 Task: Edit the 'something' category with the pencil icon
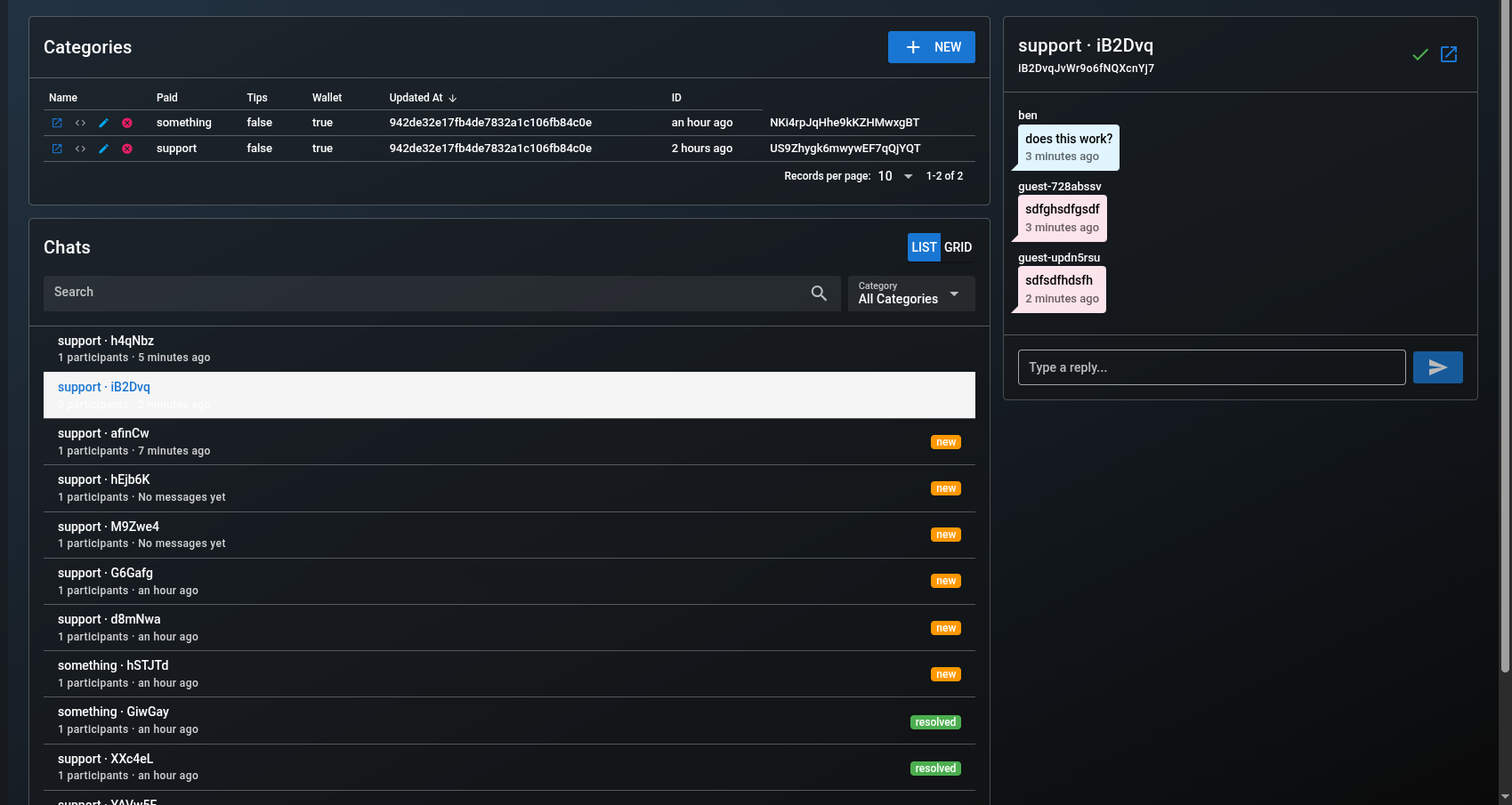click(103, 123)
